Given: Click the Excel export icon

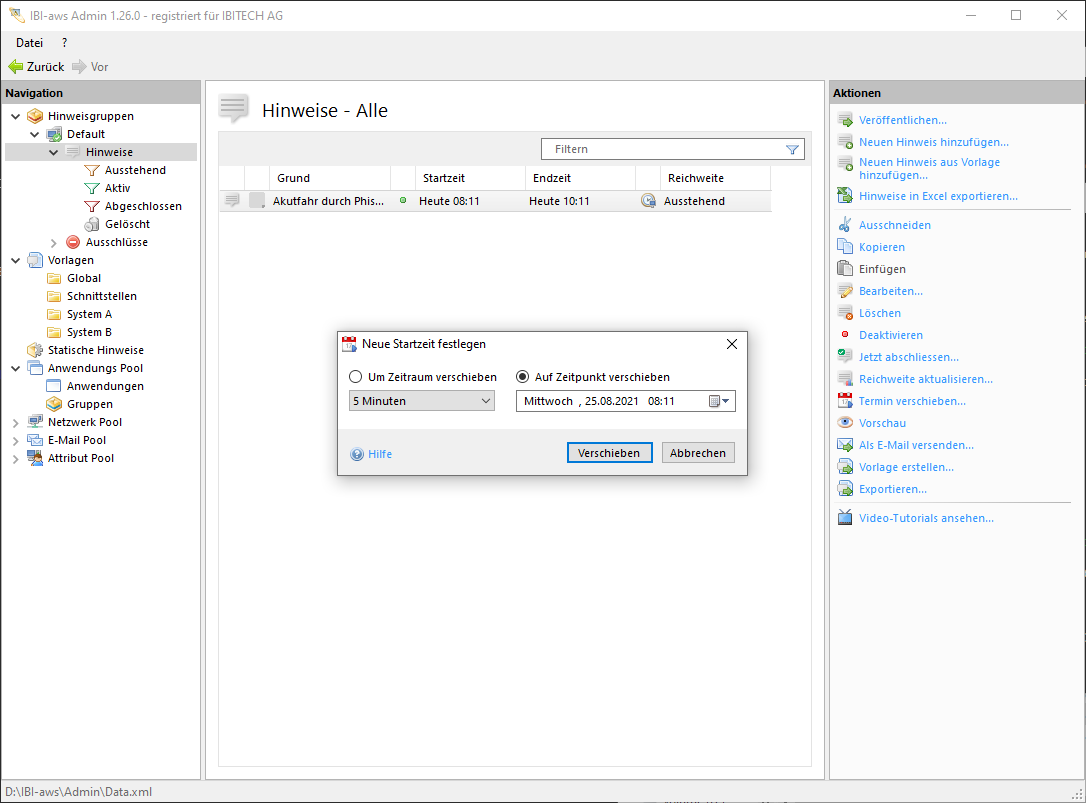Looking at the screenshot, I should click(845, 196).
